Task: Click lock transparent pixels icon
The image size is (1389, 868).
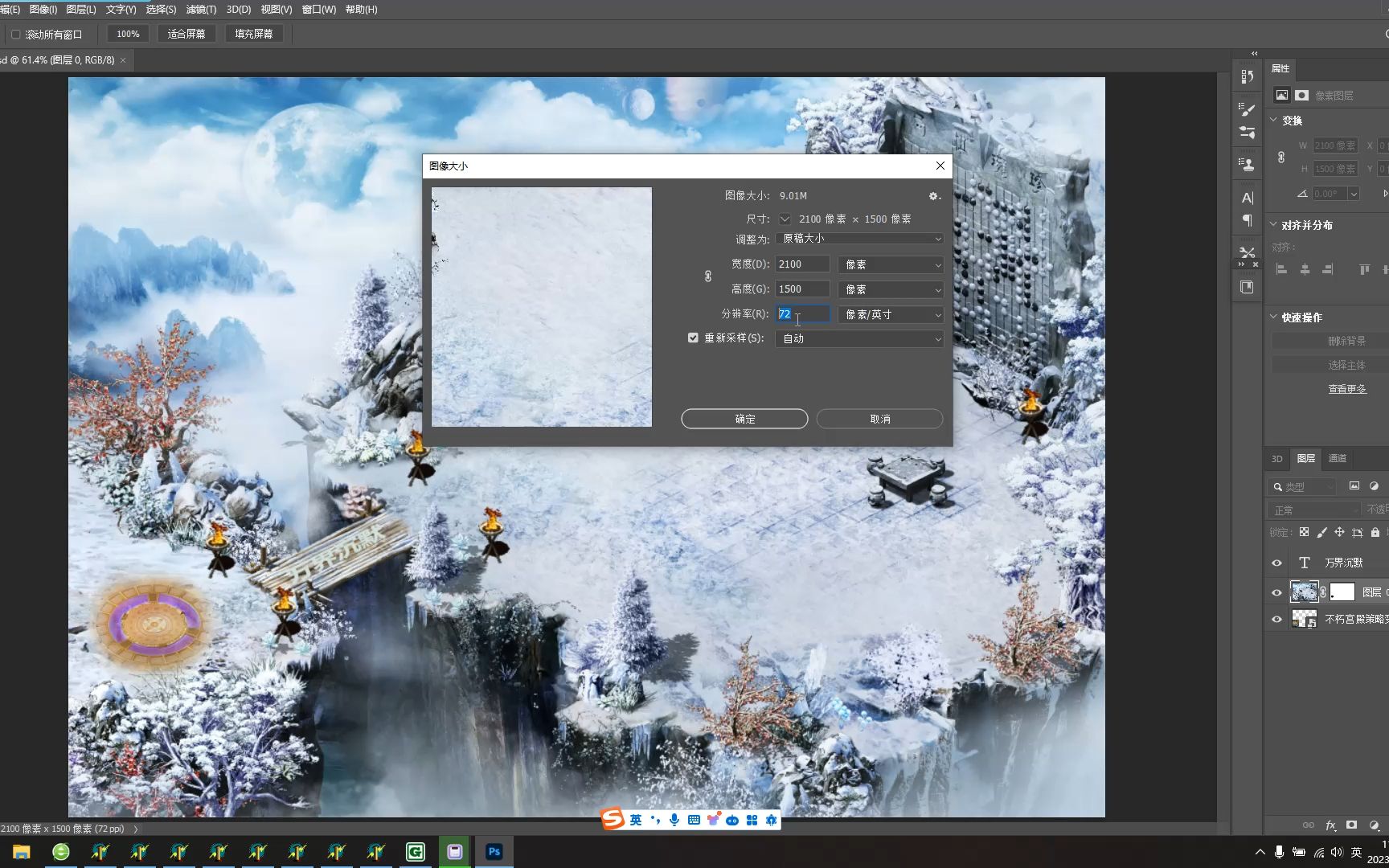Action: pos(1304,532)
